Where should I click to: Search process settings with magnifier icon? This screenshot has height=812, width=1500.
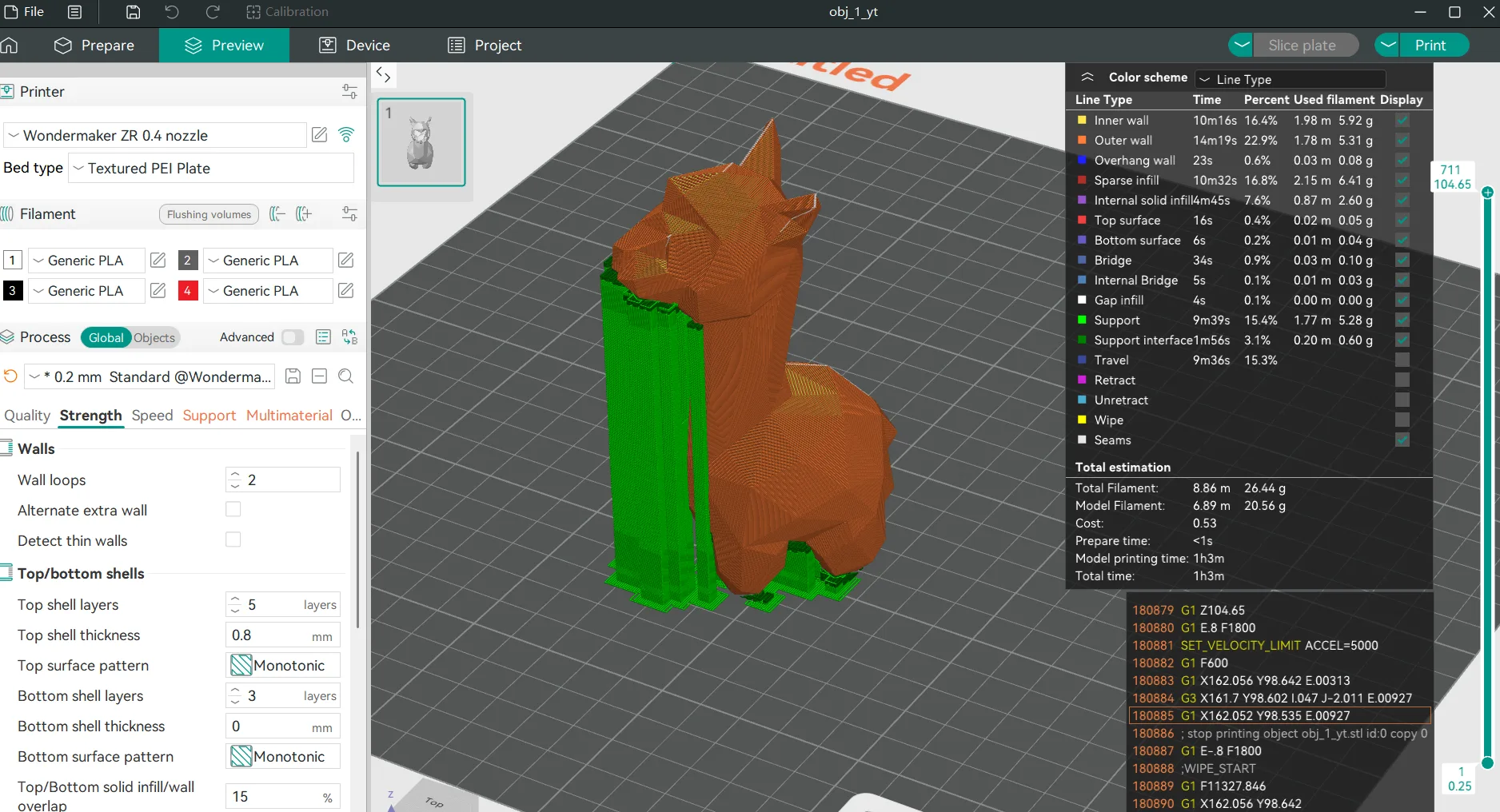(346, 376)
